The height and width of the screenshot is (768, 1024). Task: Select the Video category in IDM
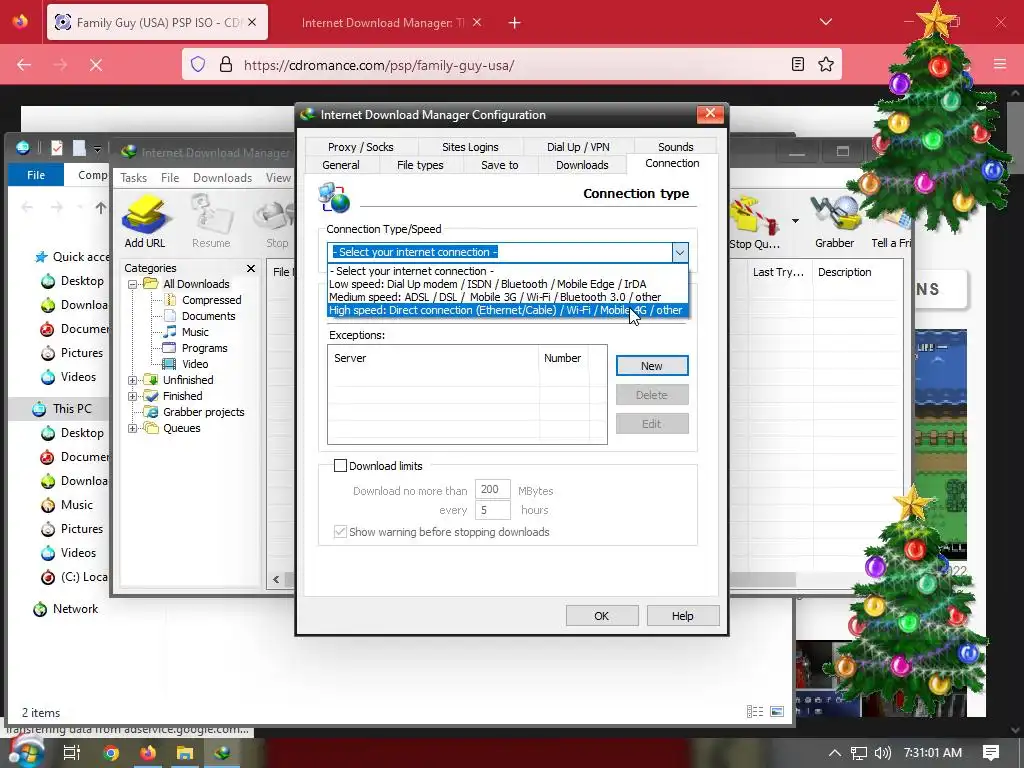point(195,364)
